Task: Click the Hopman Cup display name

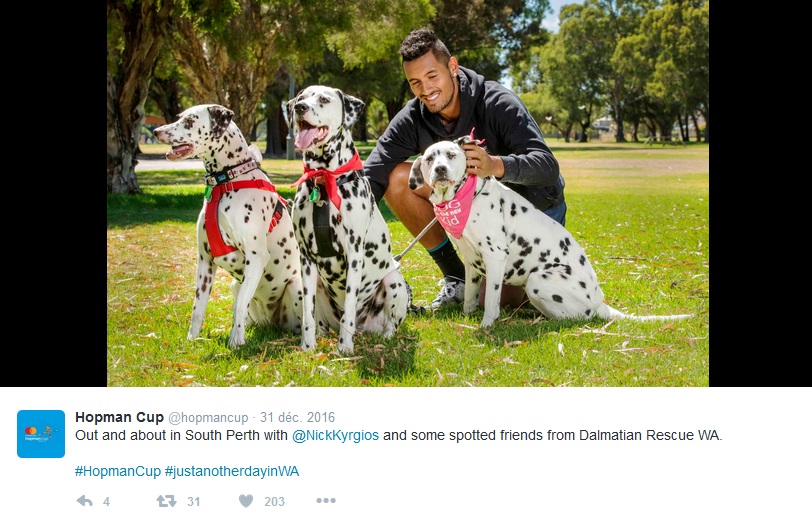Action: click(119, 417)
